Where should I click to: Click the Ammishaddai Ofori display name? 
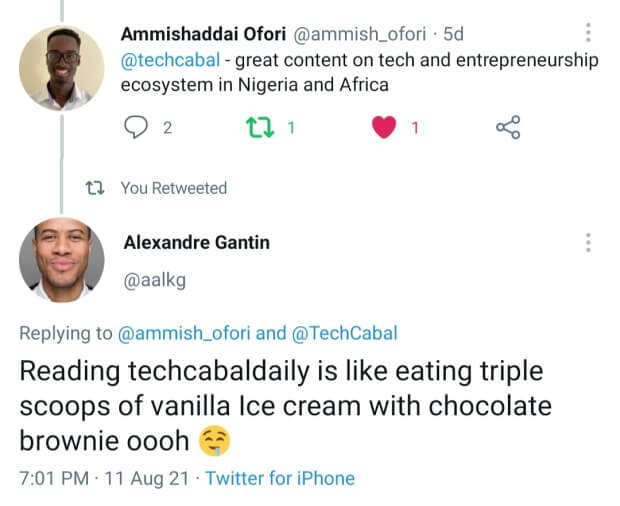(x=203, y=35)
